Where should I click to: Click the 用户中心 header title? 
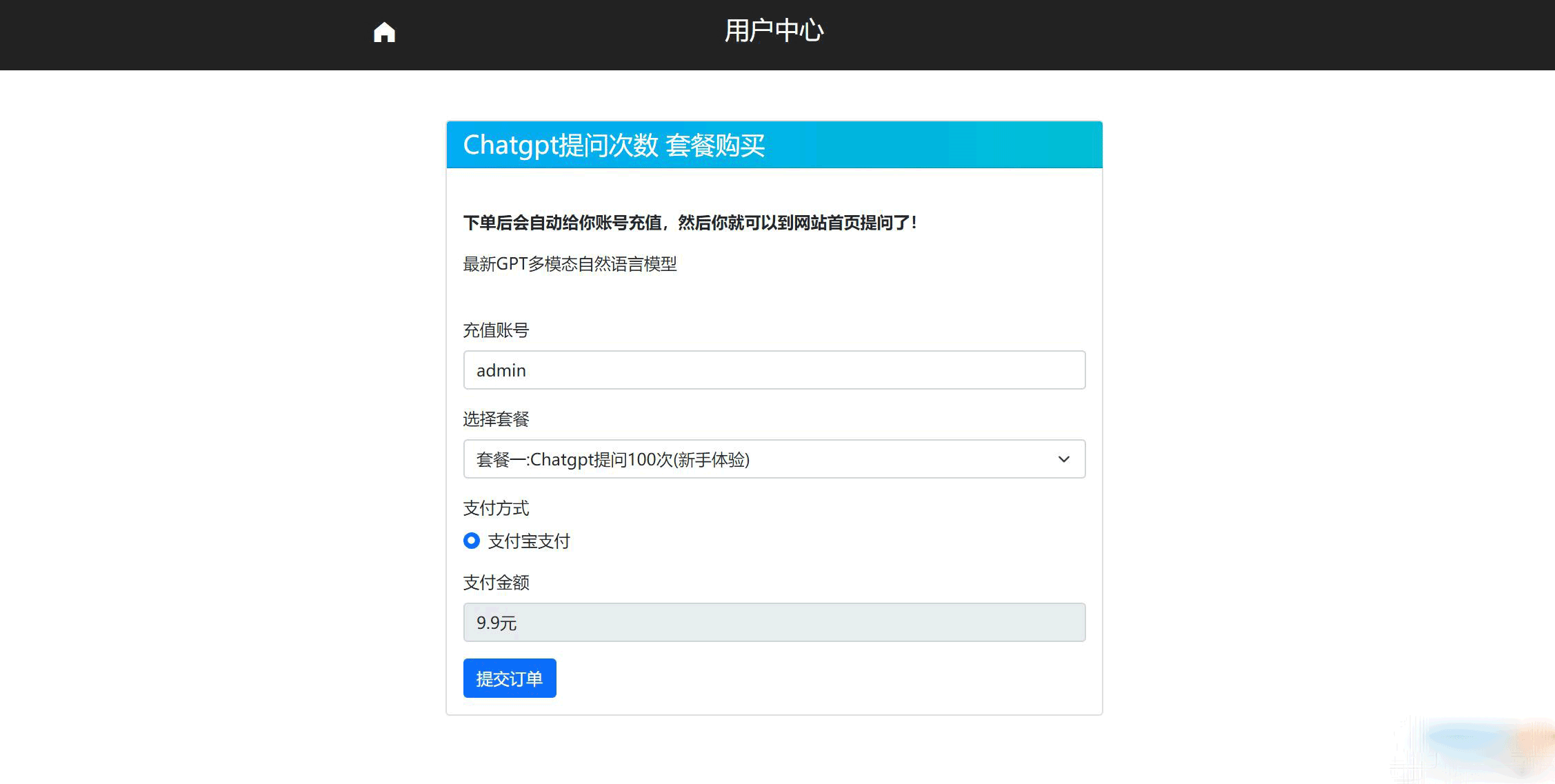[x=774, y=31]
